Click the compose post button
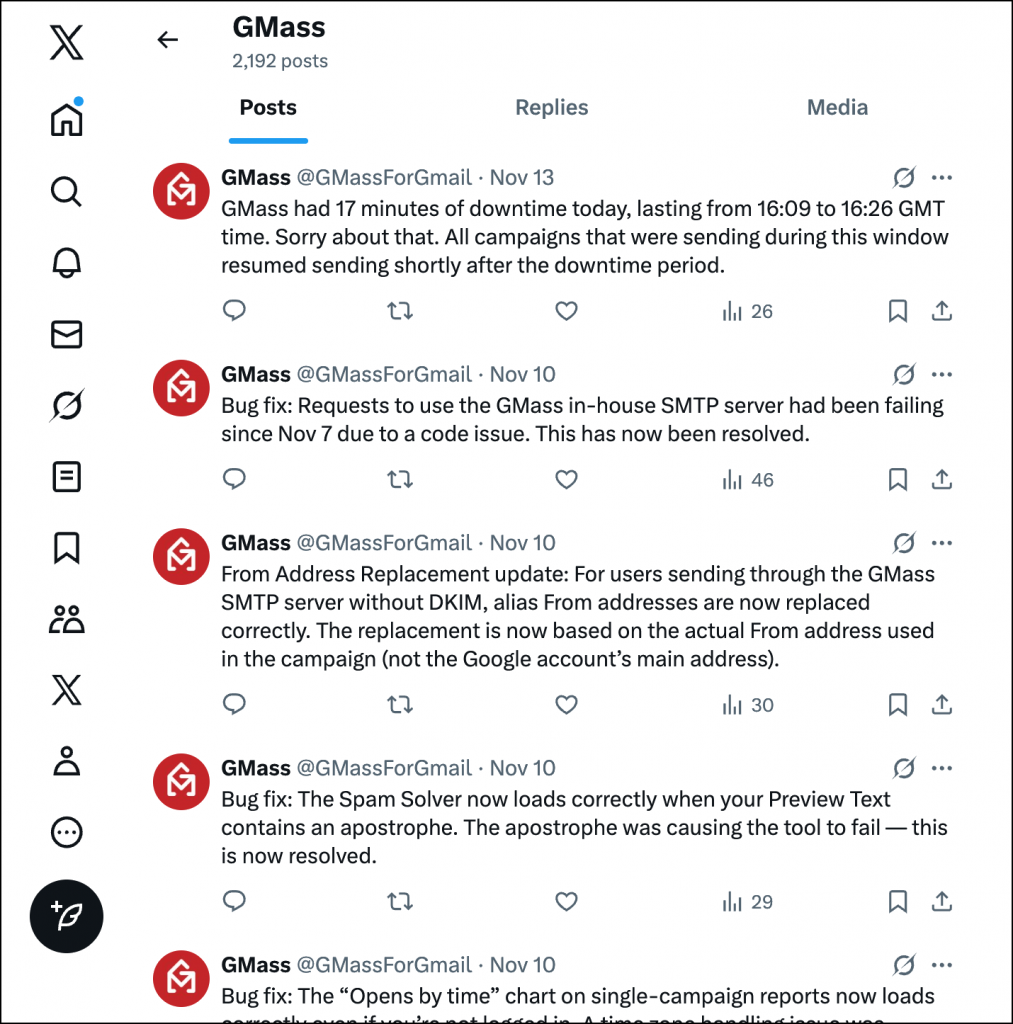This screenshot has width=1013, height=1024. tap(66, 915)
